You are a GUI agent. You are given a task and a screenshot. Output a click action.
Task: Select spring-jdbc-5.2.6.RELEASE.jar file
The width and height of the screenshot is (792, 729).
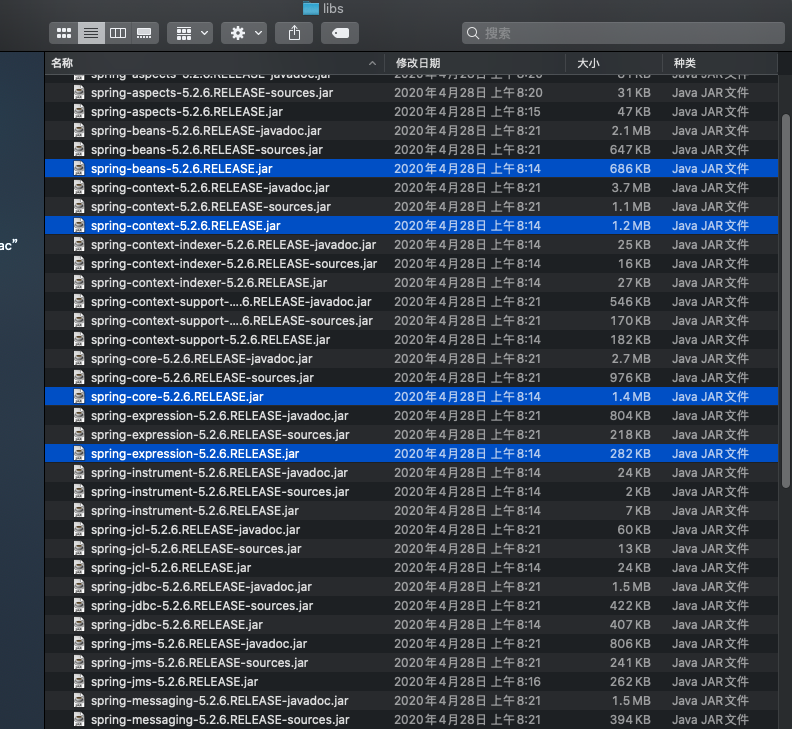(412, 624)
